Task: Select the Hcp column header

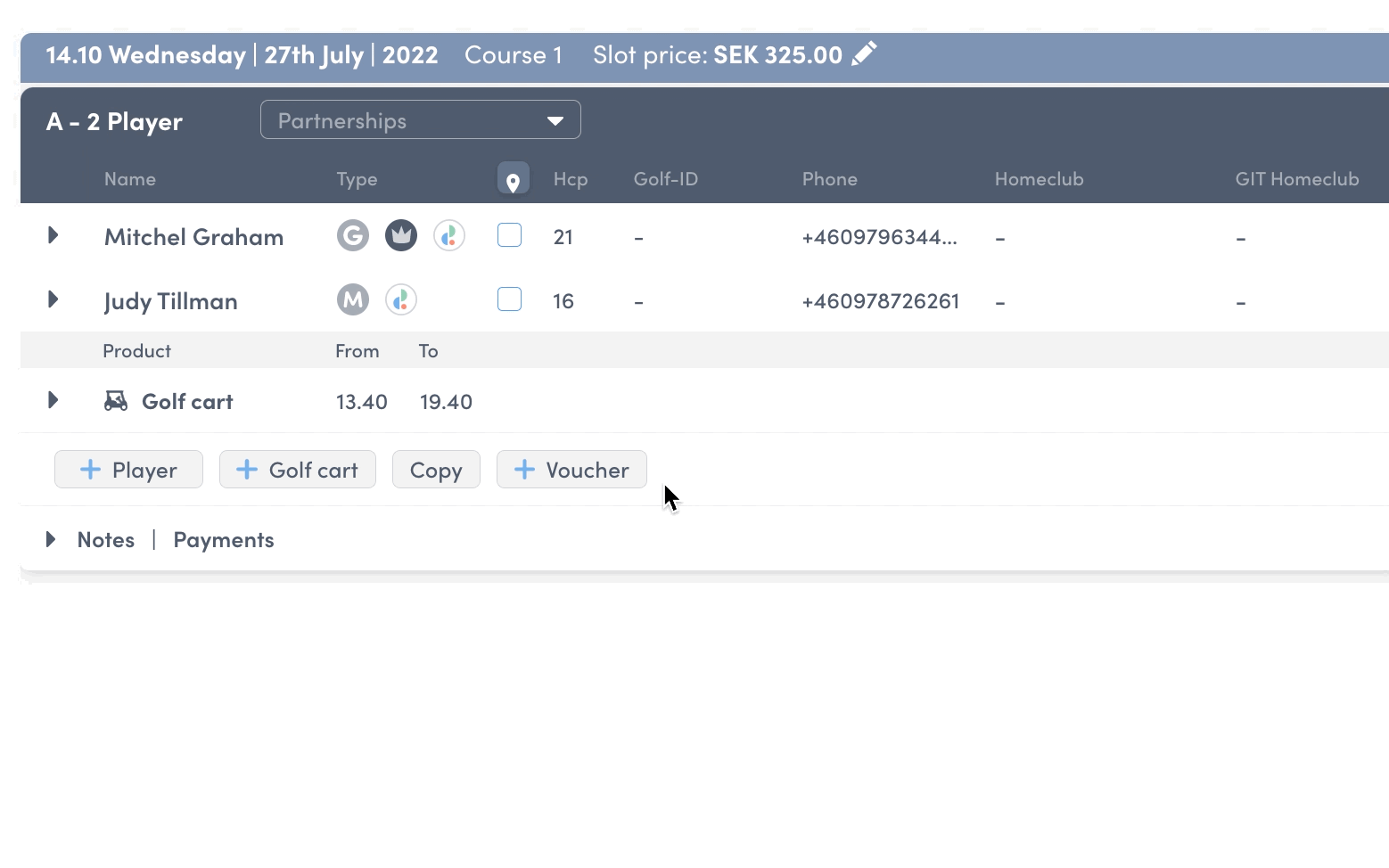Action: pos(571,179)
